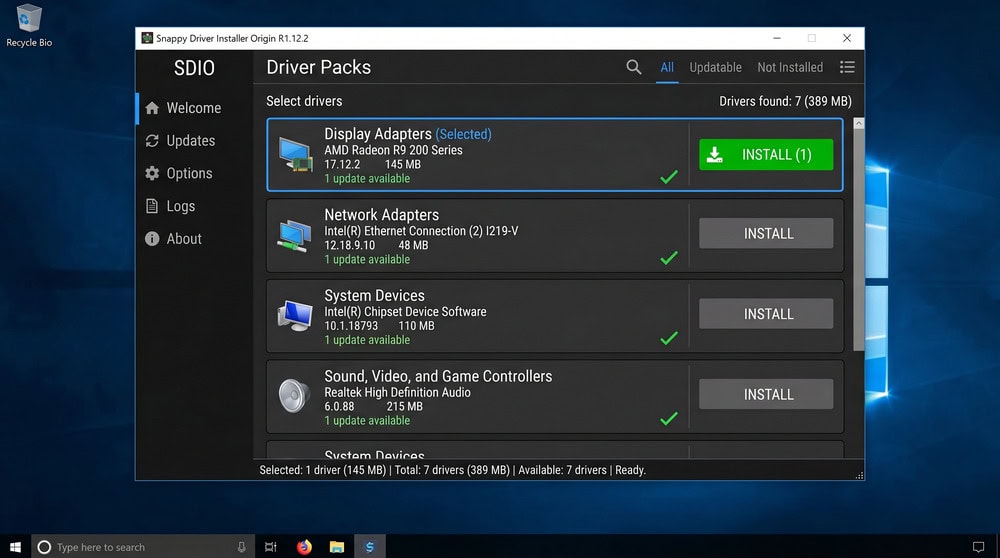Switch to the Not Installed tab
Screen dimensions: 1000x558
pos(790,67)
